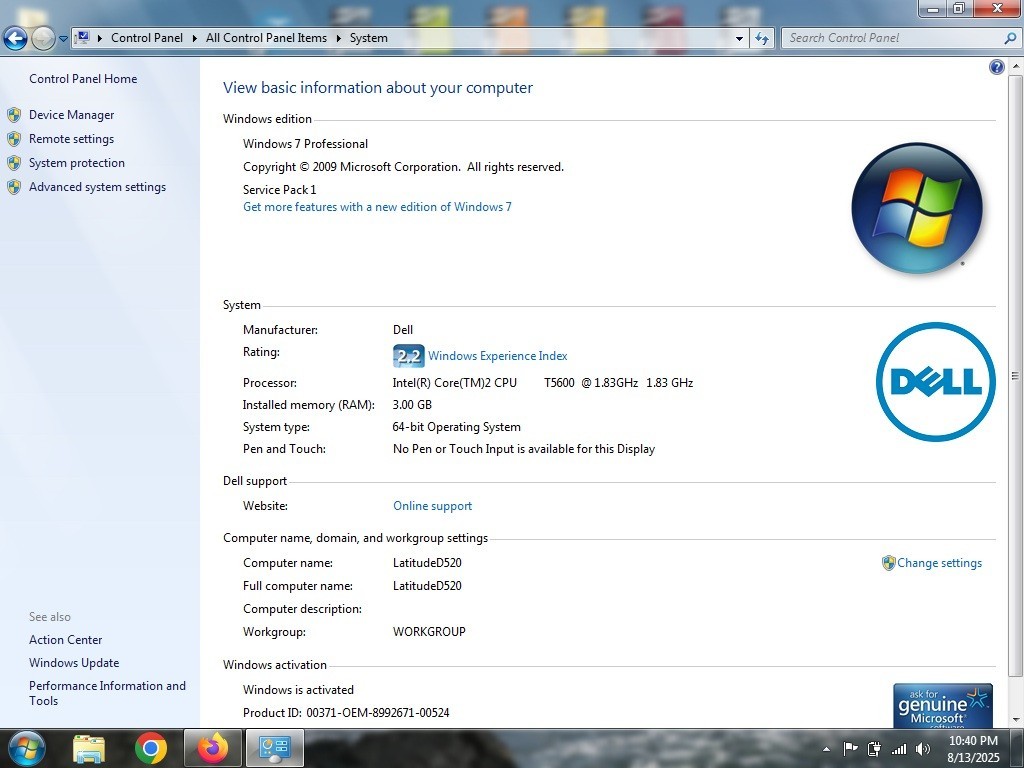Viewport: 1024px width, 768px height.
Task: Click the LatitudeD520 value beside Computer name
Action: [x=427, y=563]
